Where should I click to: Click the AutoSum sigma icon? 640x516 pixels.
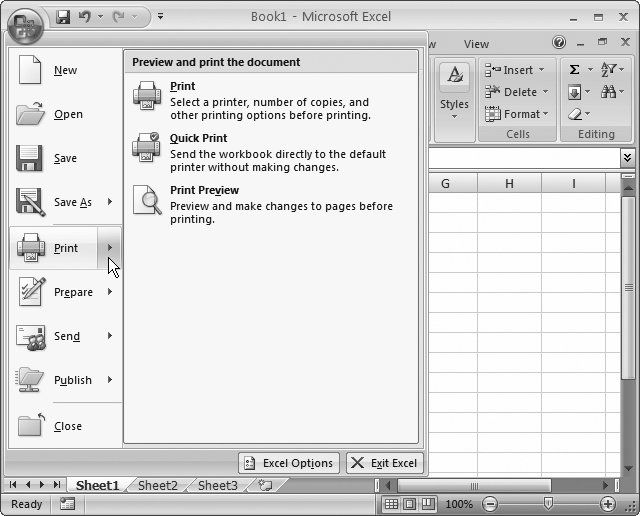(574, 70)
